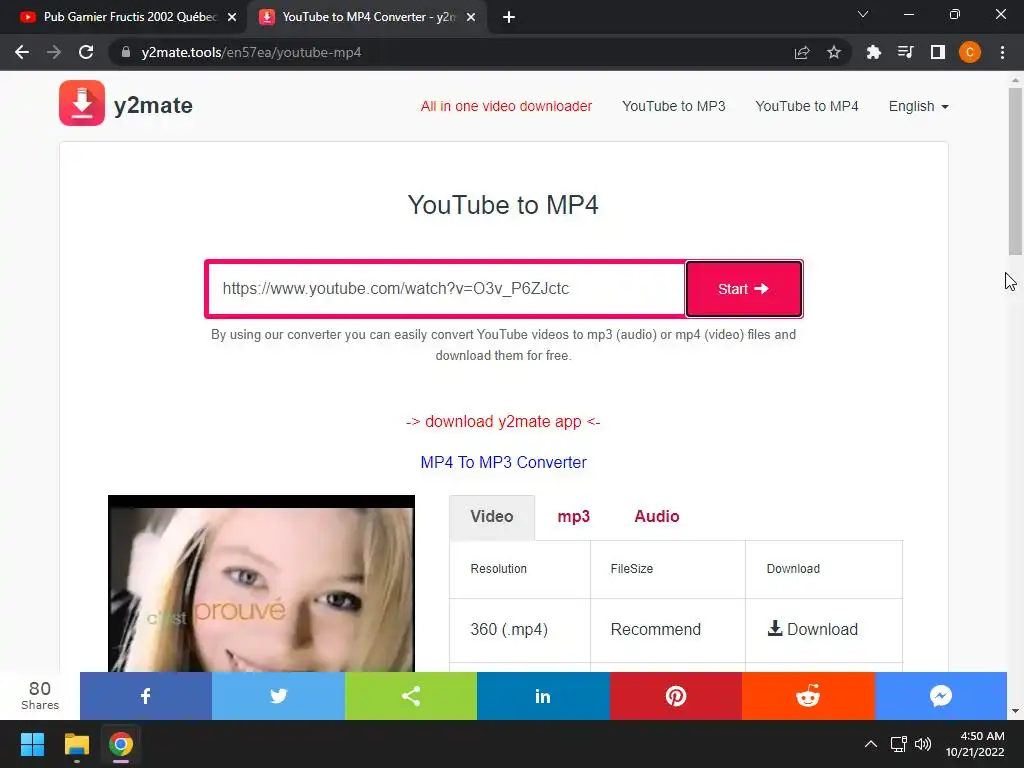Reload the current page
The width and height of the screenshot is (1024, 768).
86,52
